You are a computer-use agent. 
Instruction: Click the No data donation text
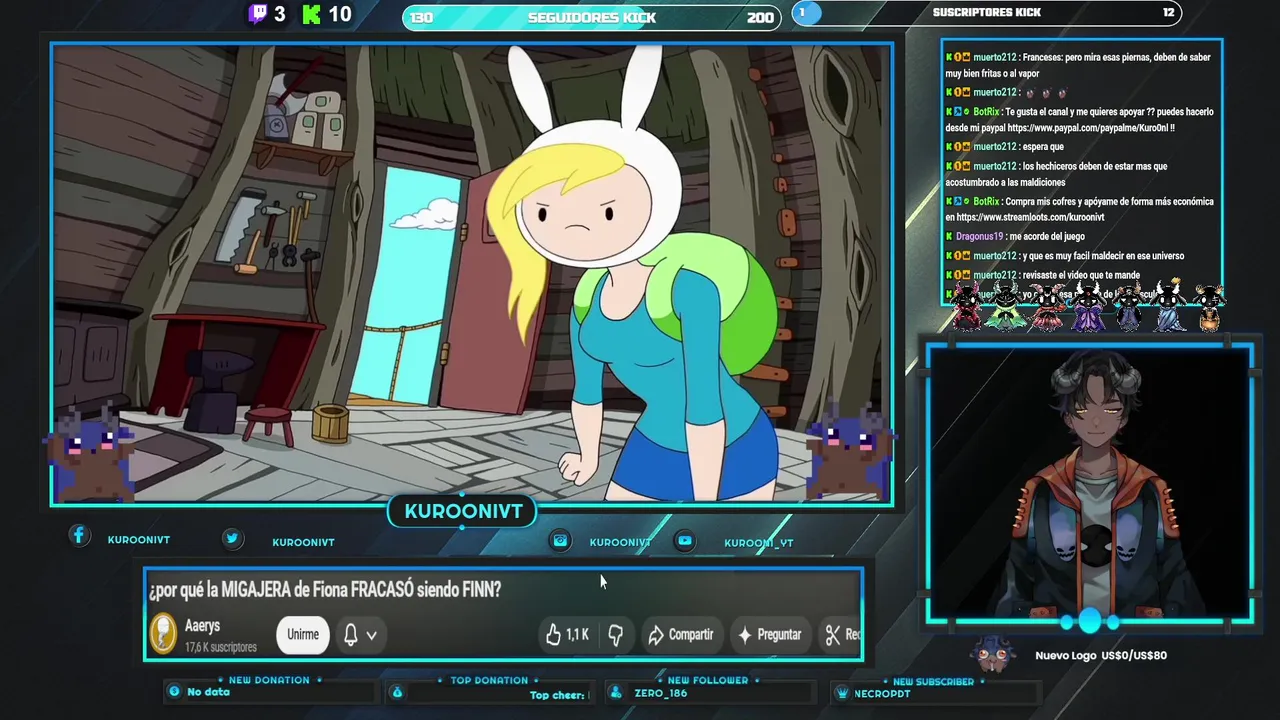pos(208,692)
